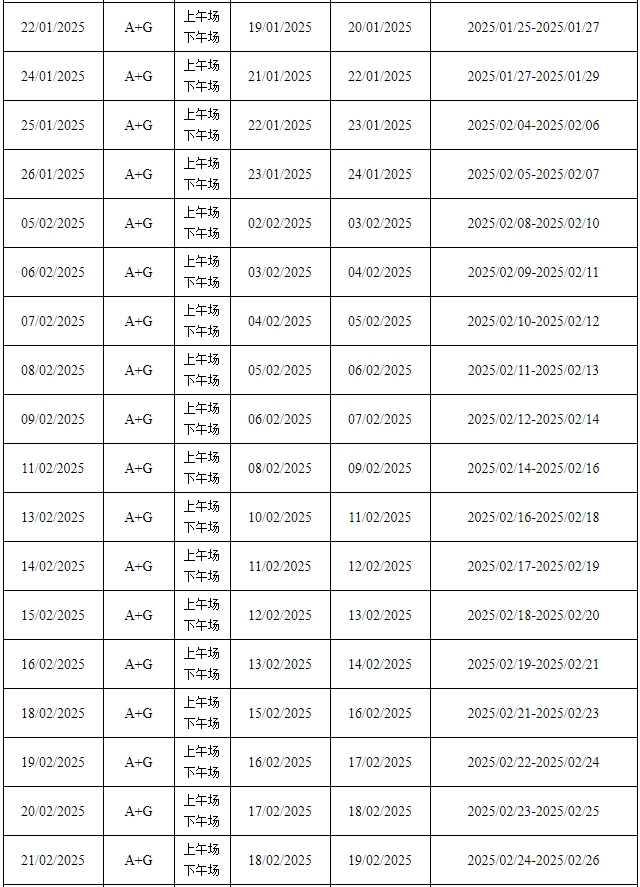Click 2025/02/18-2025/02/20 result range
Image resolution: width=640 pixels, height=887 pixels.
coord(533,615)
